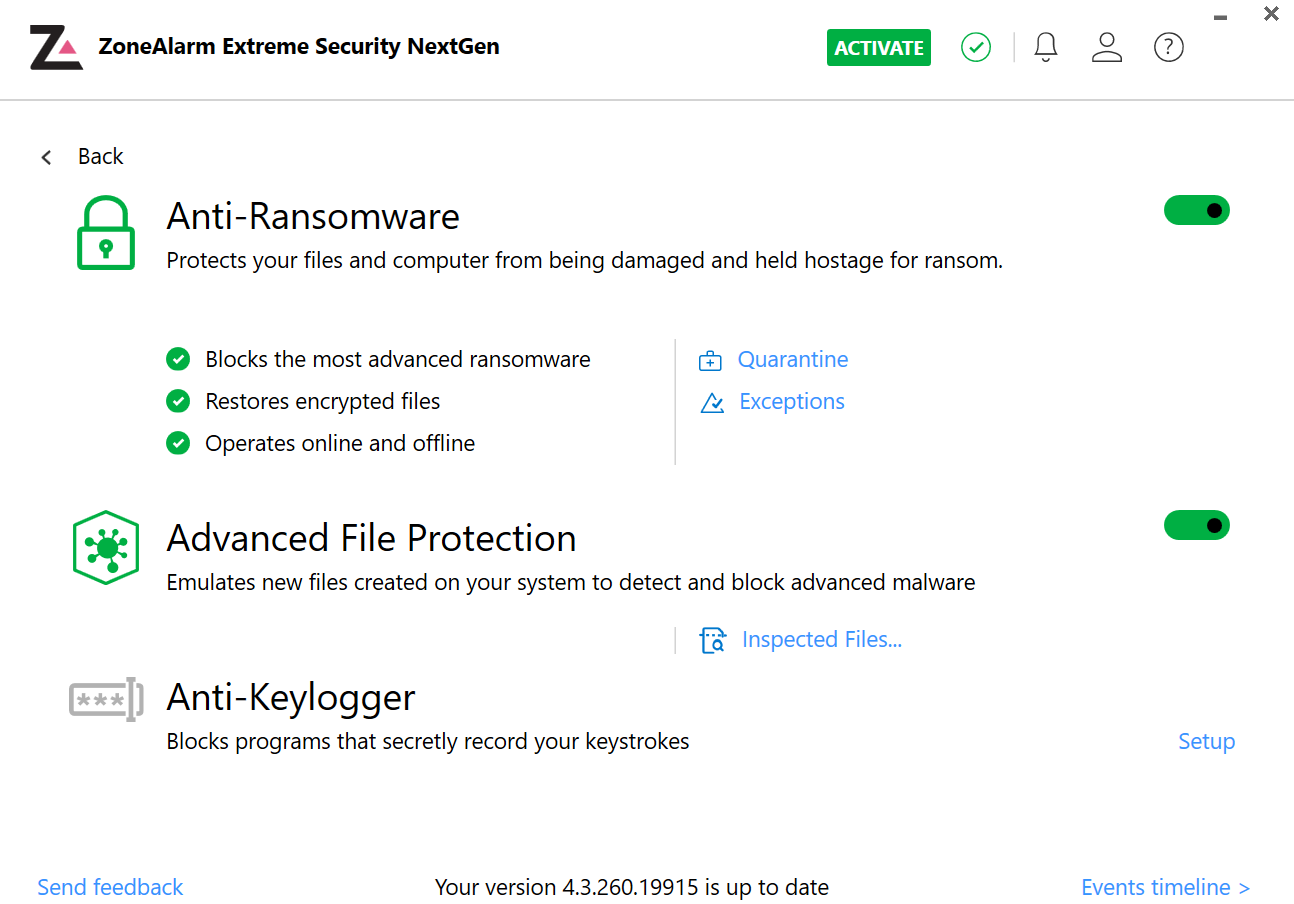The image size is (1294, 904).
Task: Click 'Blocks programs that secretly record your keystrokes'
Action: [x=428, y=742]
